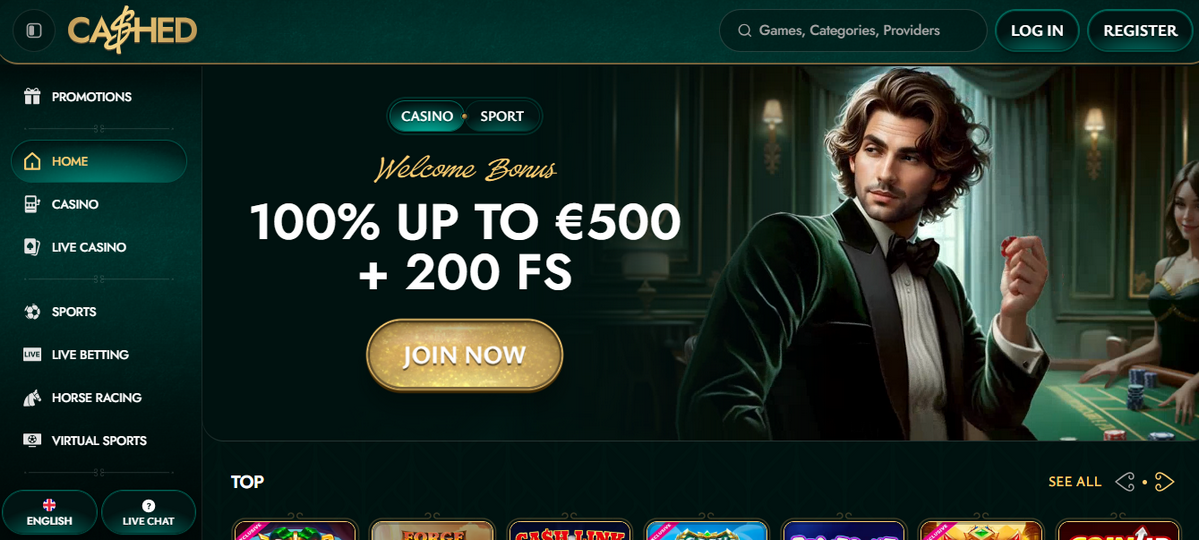Show previous Top games with left arrow
Image resolution: width=1199 pixels, height=540 pixels.
(1125, 482)
